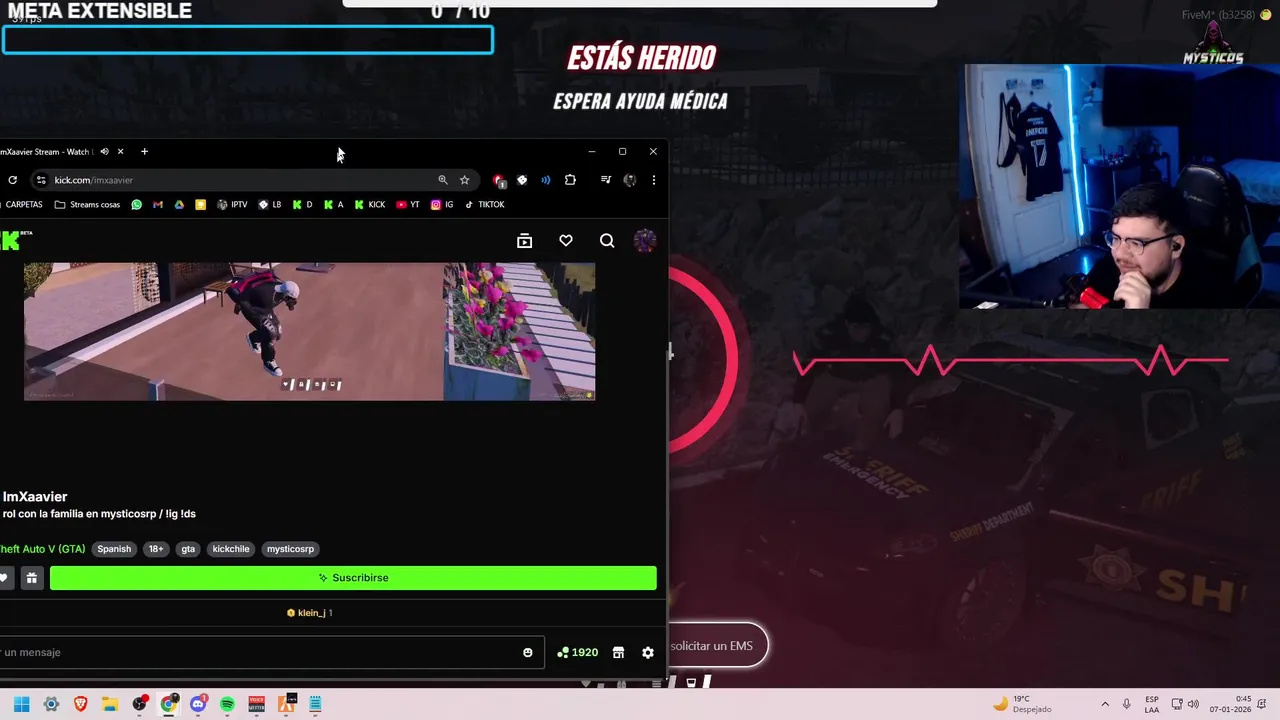Image resolution: width=1280 pixels, height=720 pixels.
Task: Open the browser profile avatar
Action: (630, 180)
